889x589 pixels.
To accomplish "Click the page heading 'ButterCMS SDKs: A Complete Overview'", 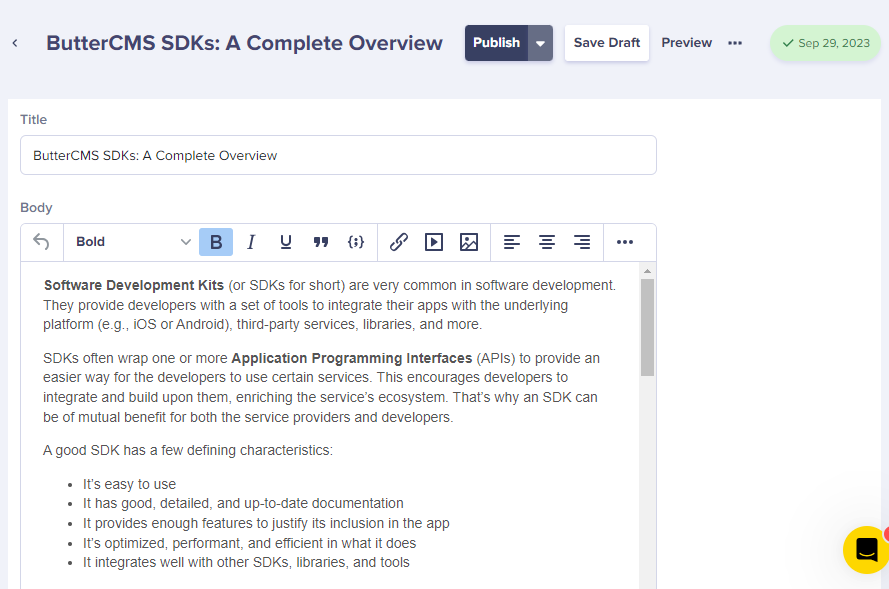I will coord(244,43).
